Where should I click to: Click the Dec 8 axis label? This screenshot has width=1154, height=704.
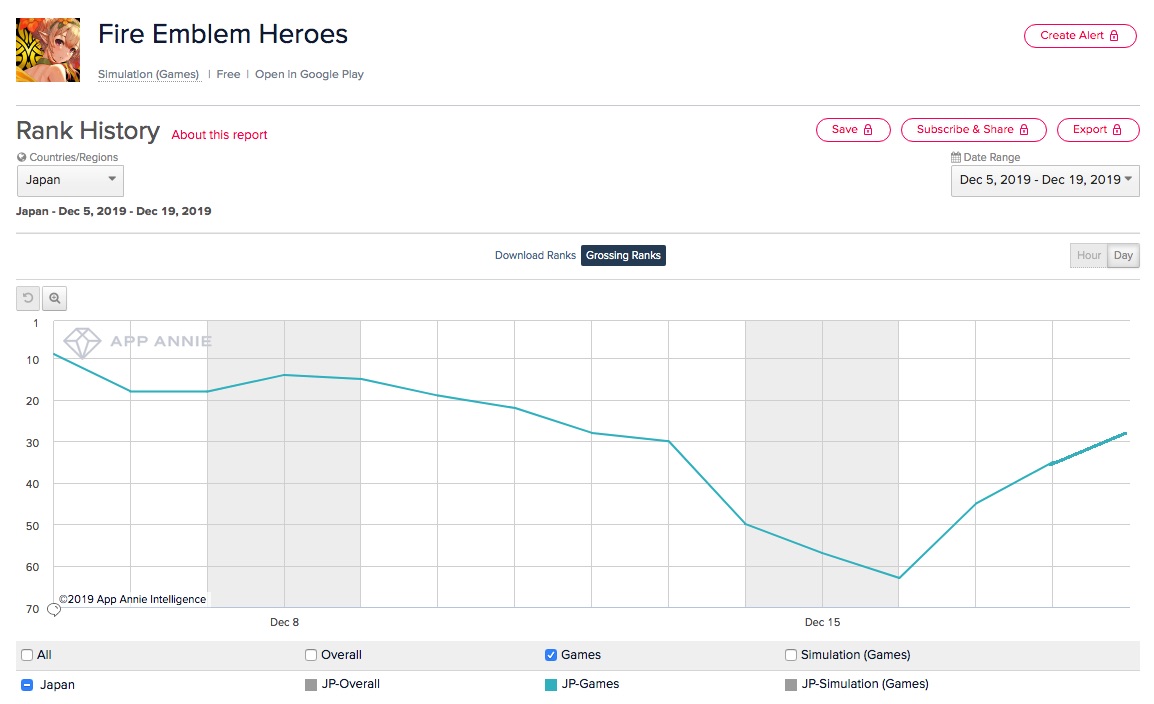[x=285, y=622]
